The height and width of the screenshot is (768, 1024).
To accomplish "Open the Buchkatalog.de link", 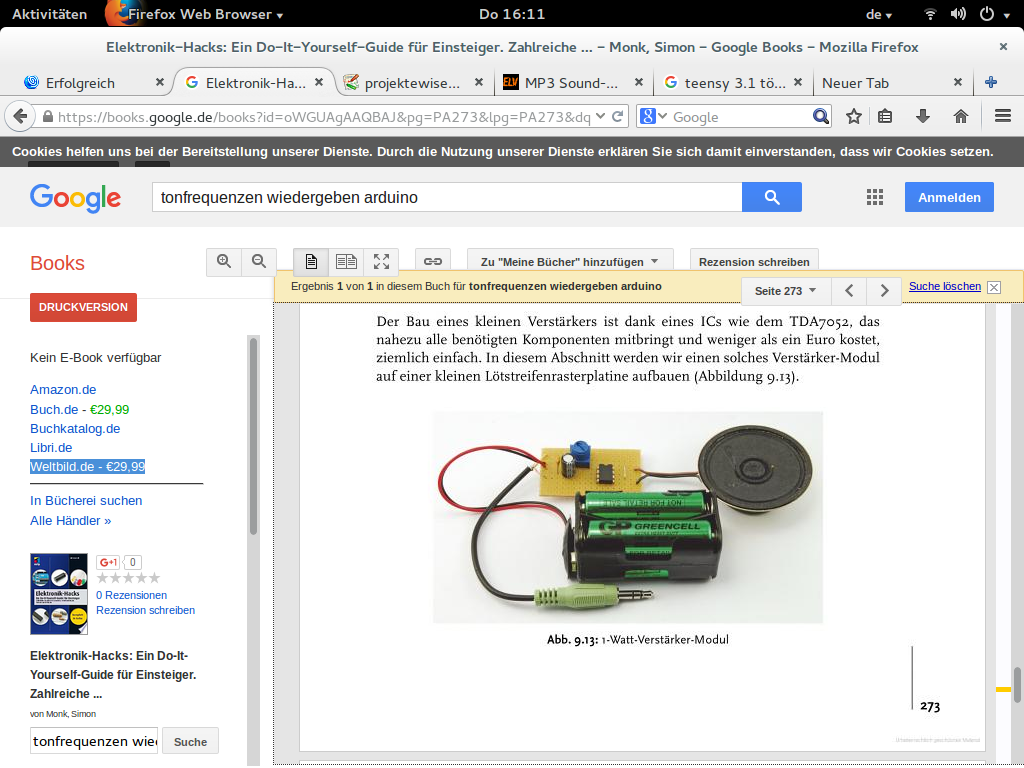I will pos(75,428).
